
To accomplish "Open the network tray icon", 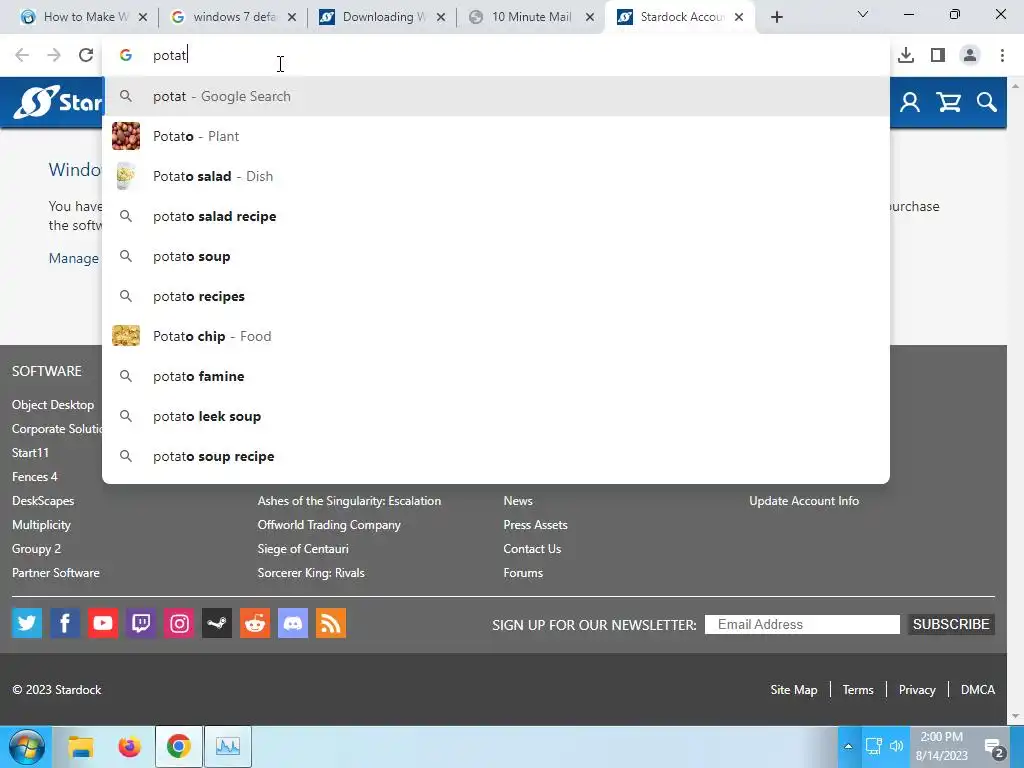I will click(873, 746).
